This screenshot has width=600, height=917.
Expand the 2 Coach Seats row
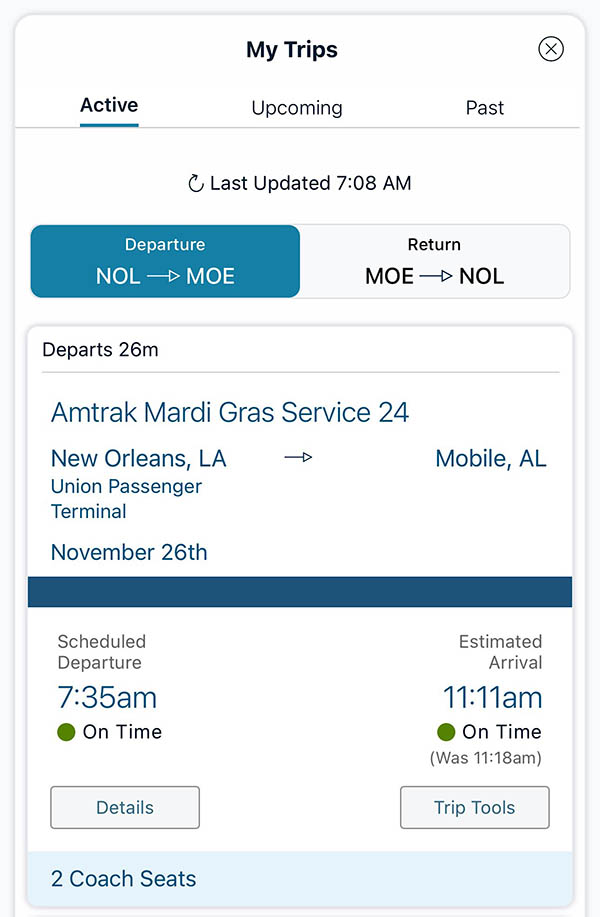click(122, 879)
